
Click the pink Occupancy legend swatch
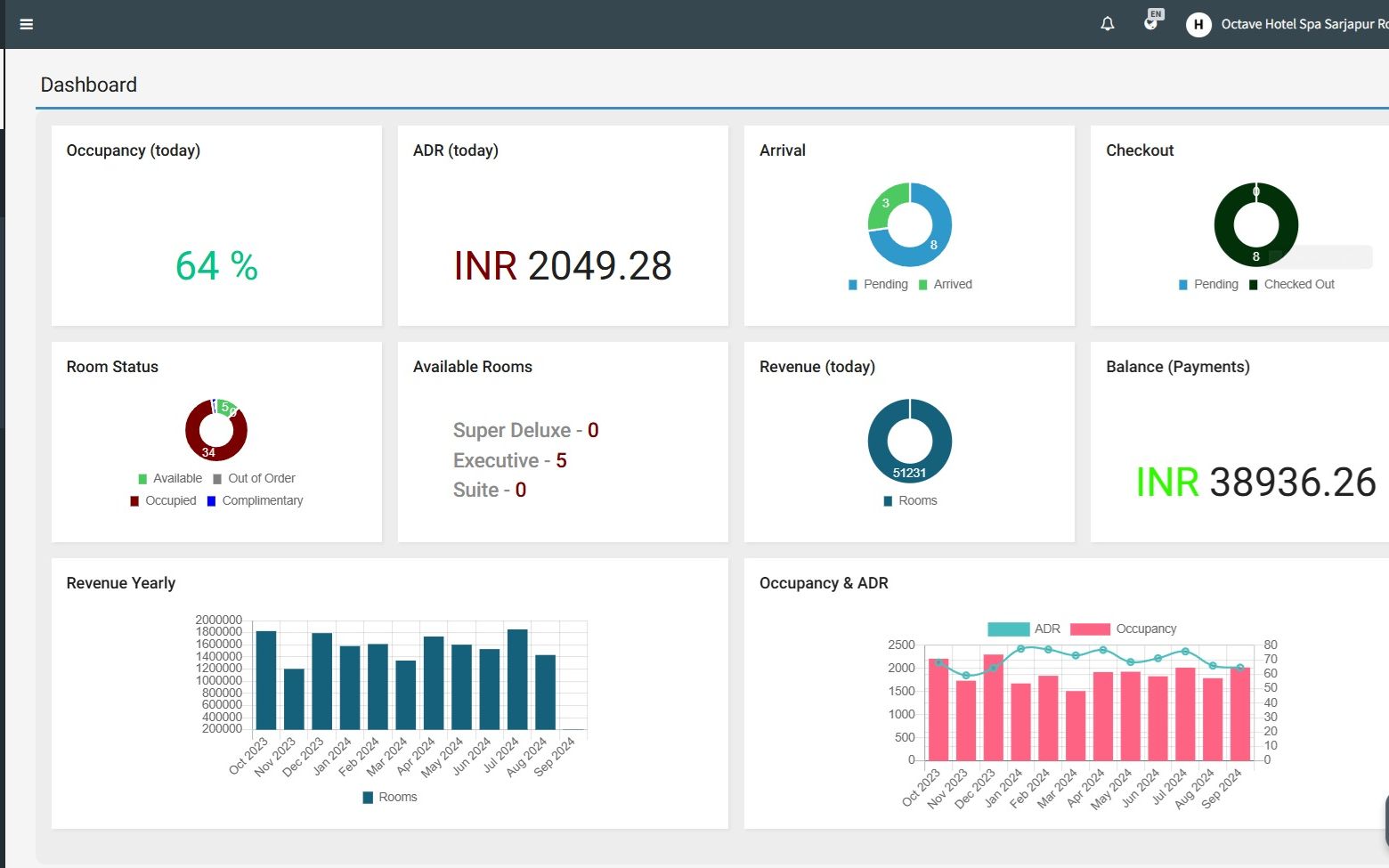click(x=1090, y=629)
